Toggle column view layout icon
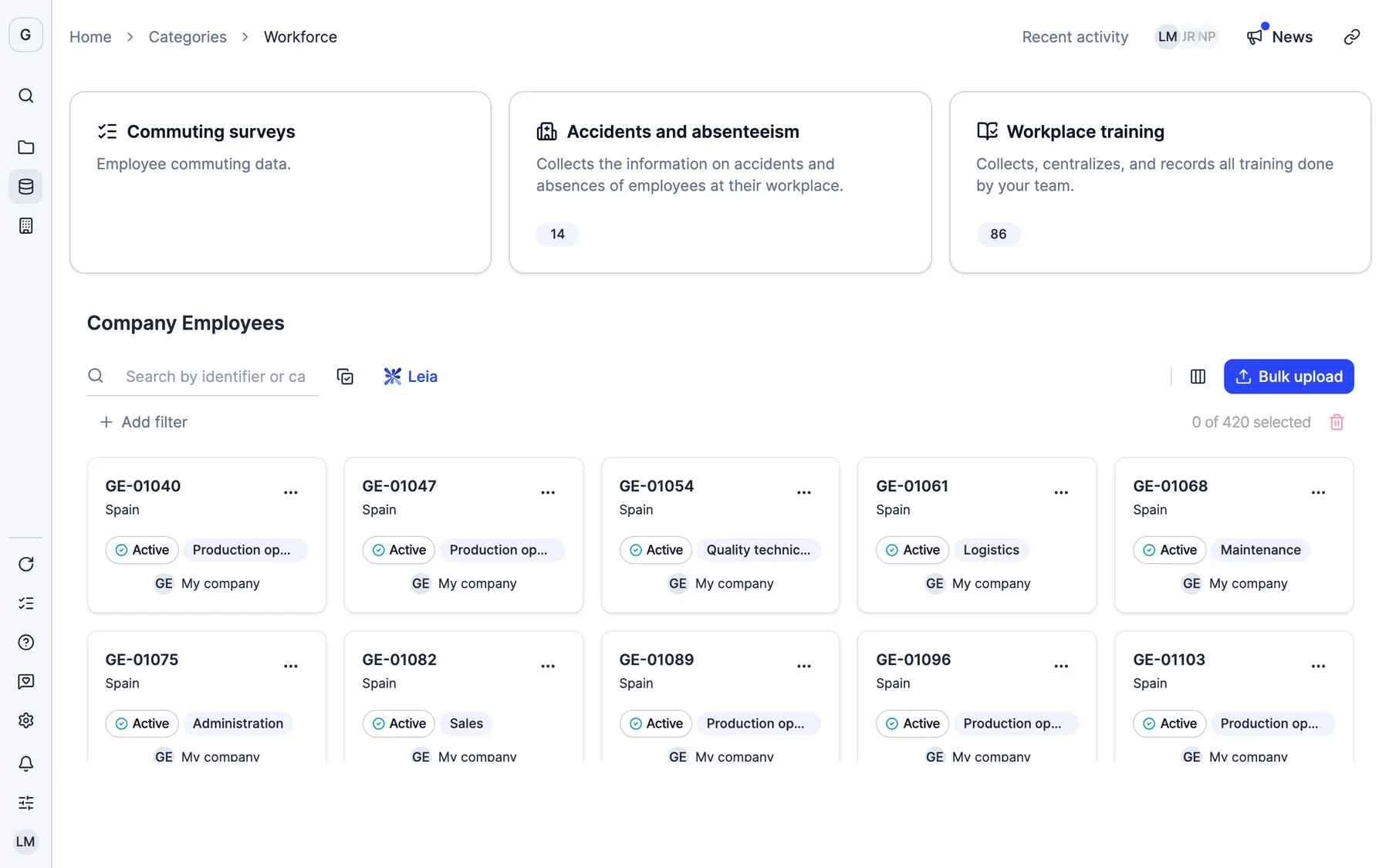The width and height of the screenshot is (1389, 868). pos(1198,377)
